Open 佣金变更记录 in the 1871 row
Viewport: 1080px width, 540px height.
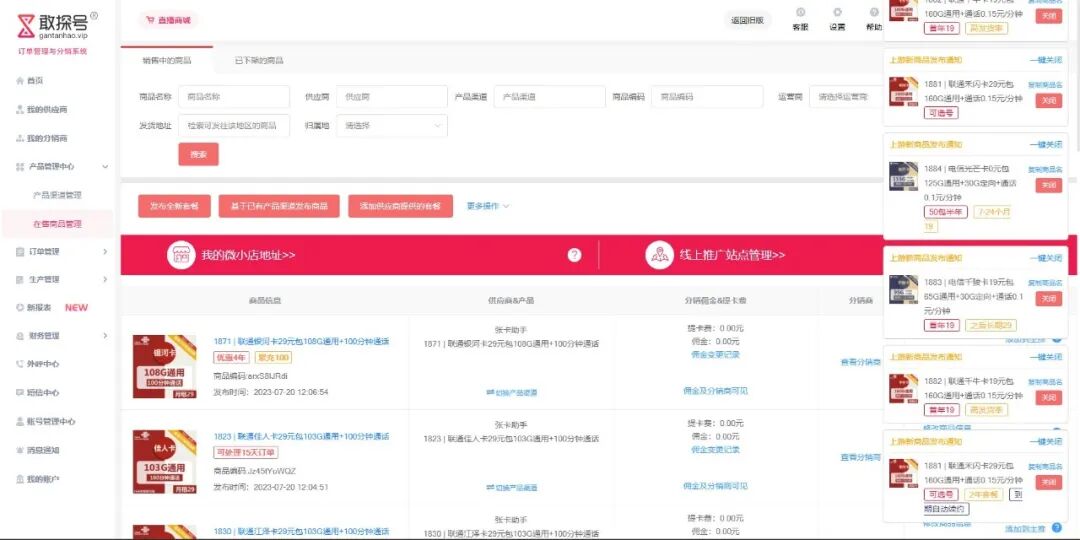715,355
